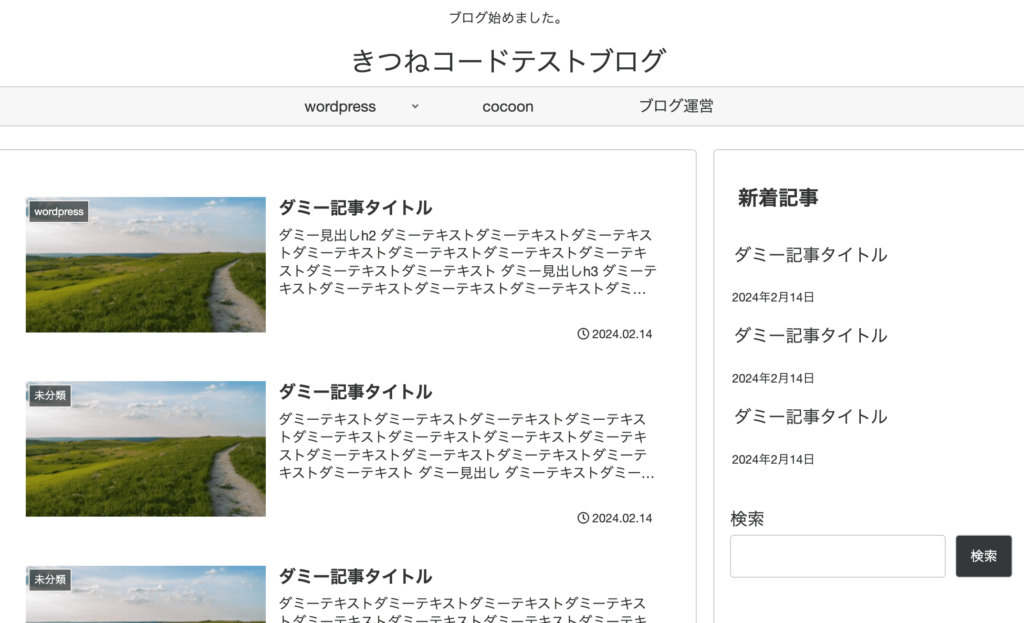
Task: Select the second article's 2024.02.14 date
Action: pyautogui.click(x=622, y=519)
